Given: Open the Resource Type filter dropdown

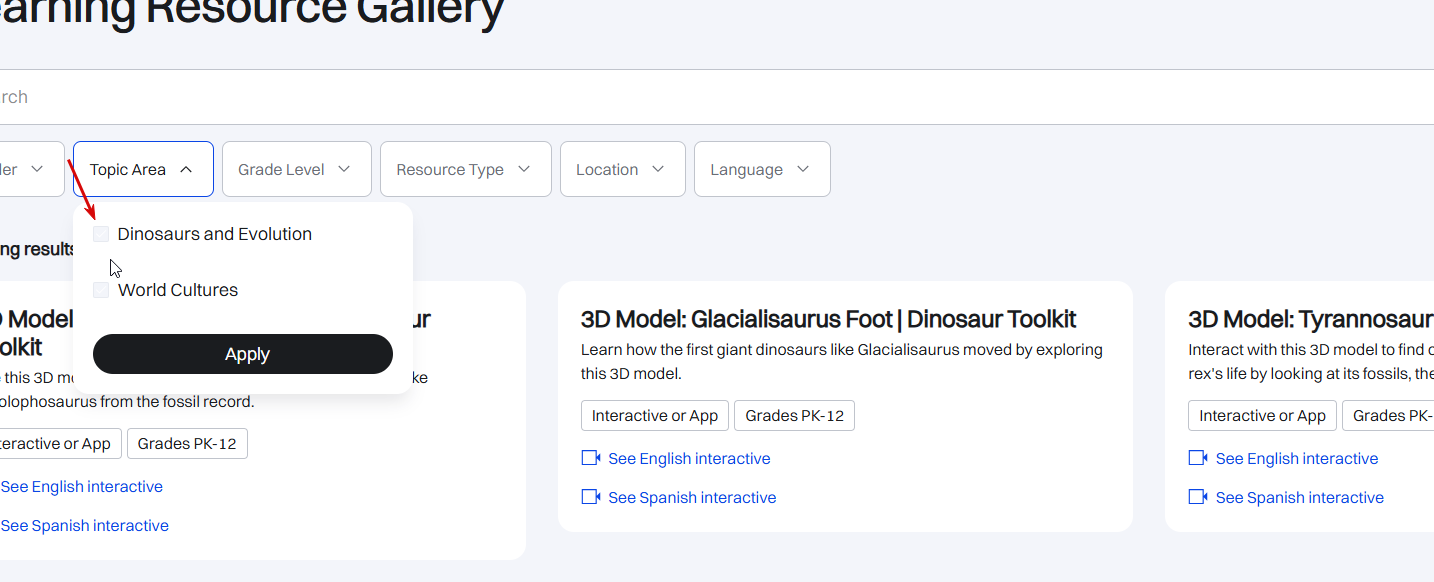Looking at the screenshot, I should pyautogui.click(x=465, y=169).
